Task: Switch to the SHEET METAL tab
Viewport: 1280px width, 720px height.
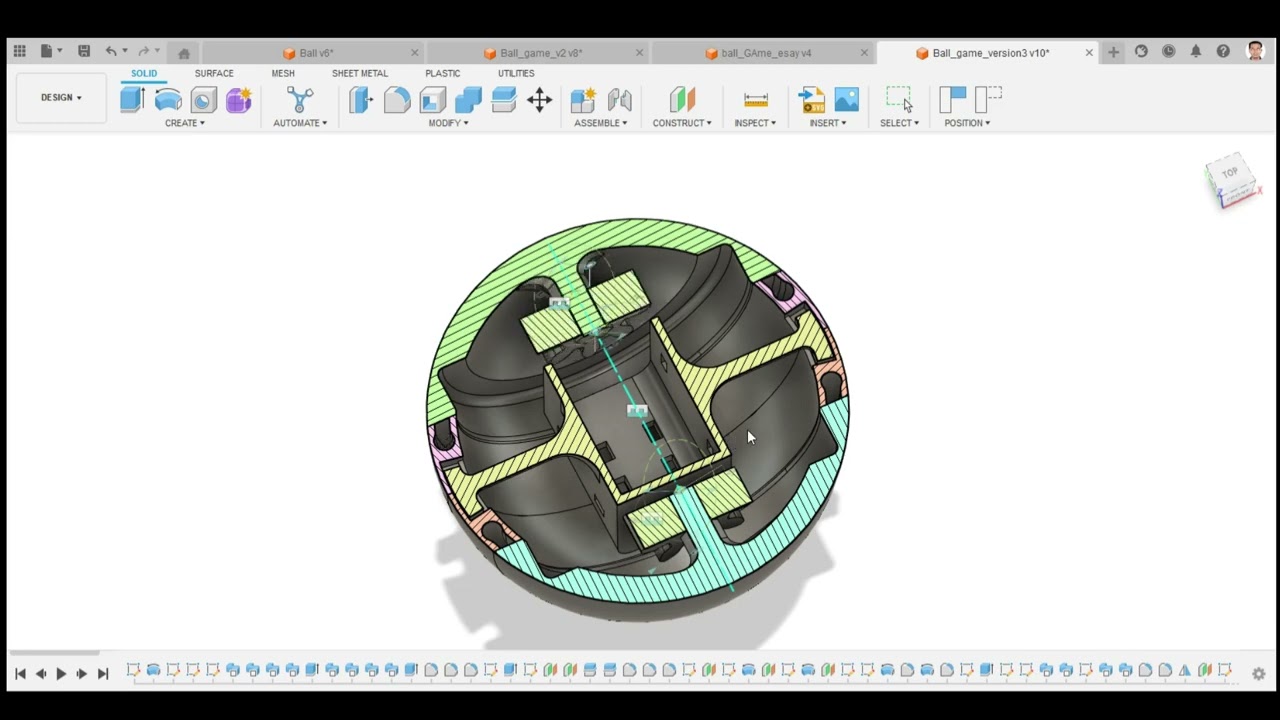Action: (x=360, y=73)
